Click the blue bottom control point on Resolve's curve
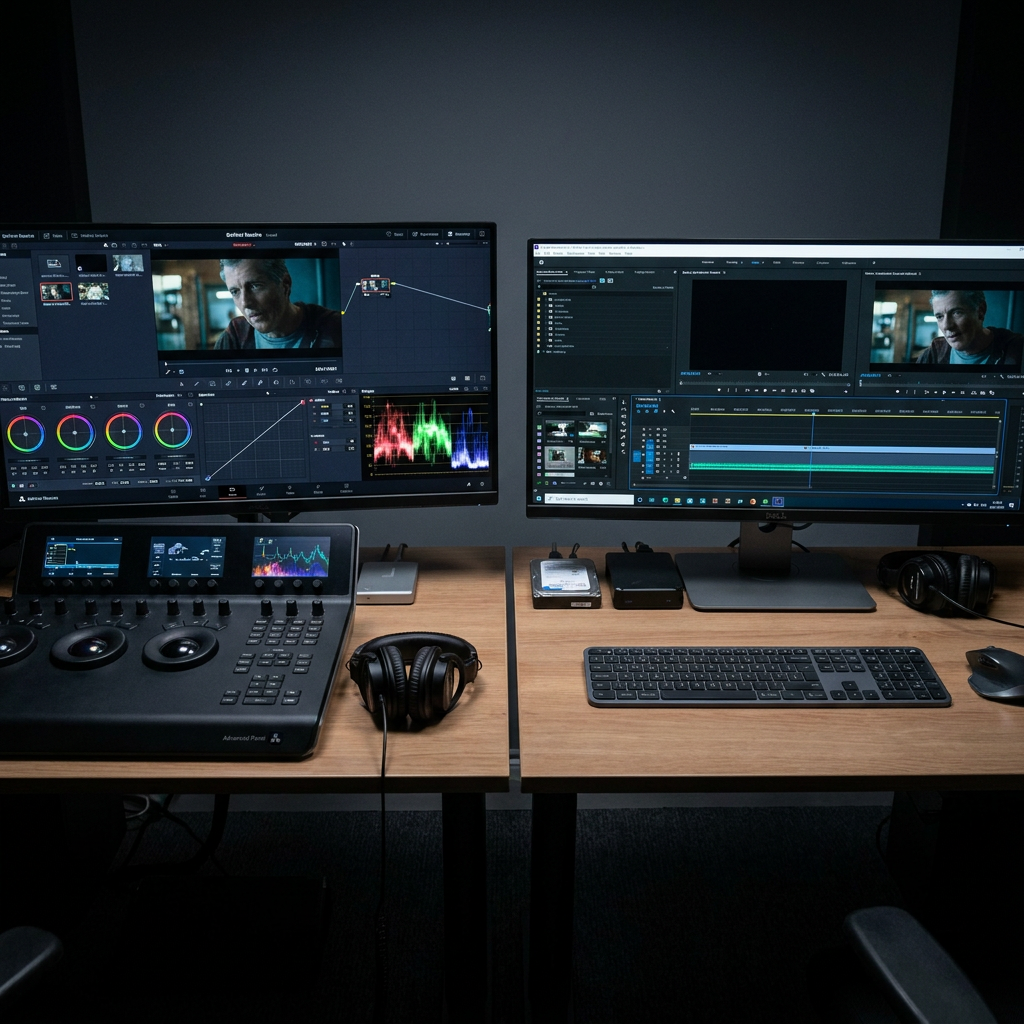Screen dimensions: 1024x1024 [208, 478]
